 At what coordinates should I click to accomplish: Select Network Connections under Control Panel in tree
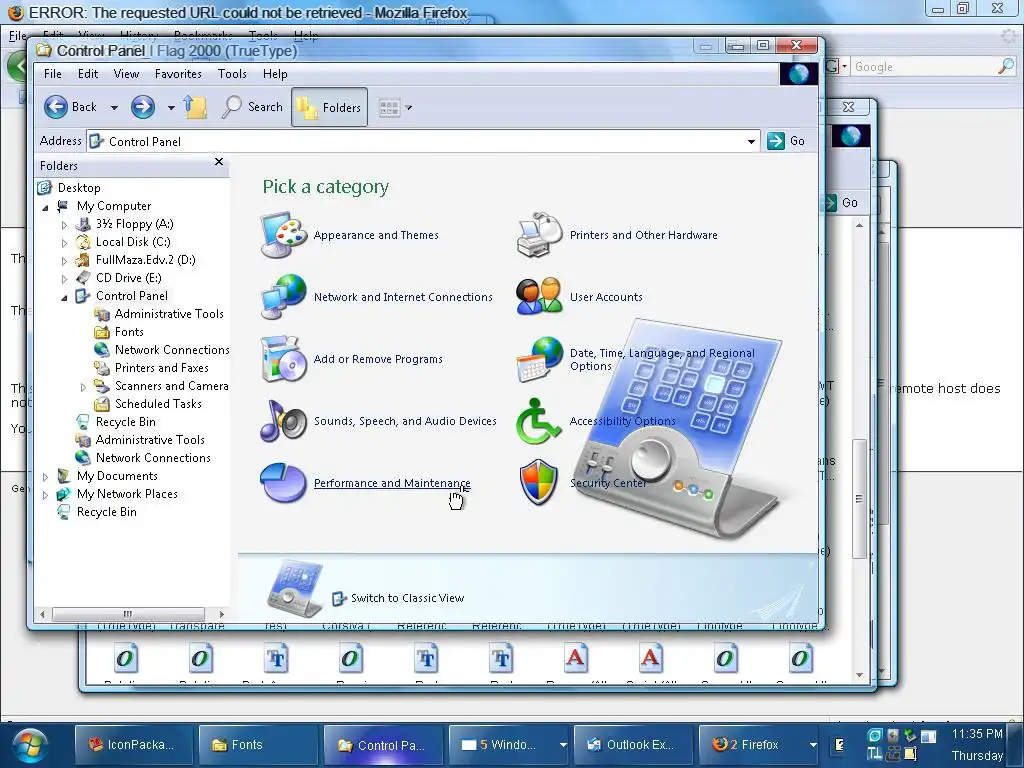click(172, 350)
